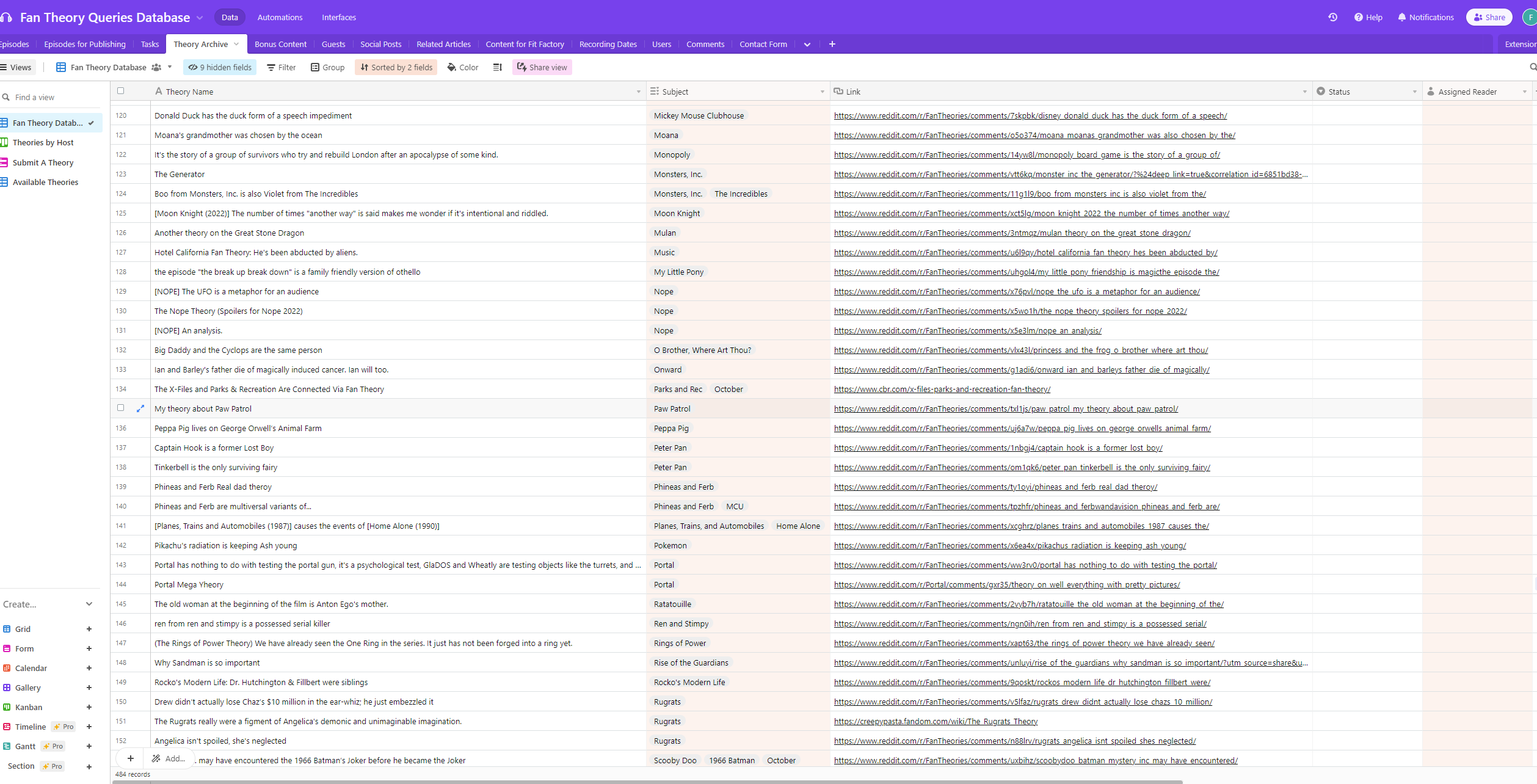The width and height of the screenshot is (1537, 784).
Task: Open the cbr.com X-Files link
Action: [x=942, y=389]
